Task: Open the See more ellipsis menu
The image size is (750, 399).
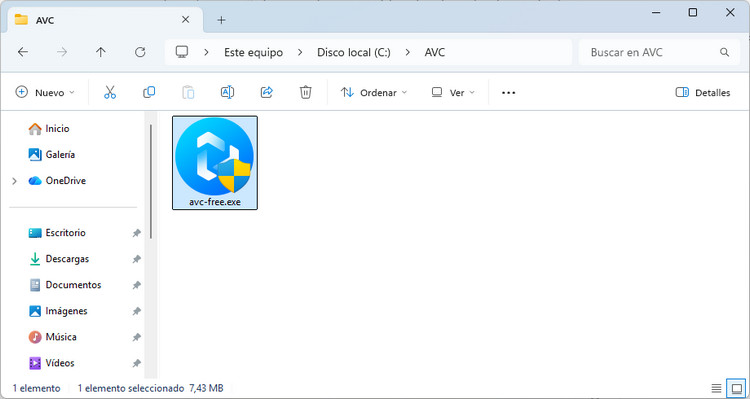Action: pos(508,93)
